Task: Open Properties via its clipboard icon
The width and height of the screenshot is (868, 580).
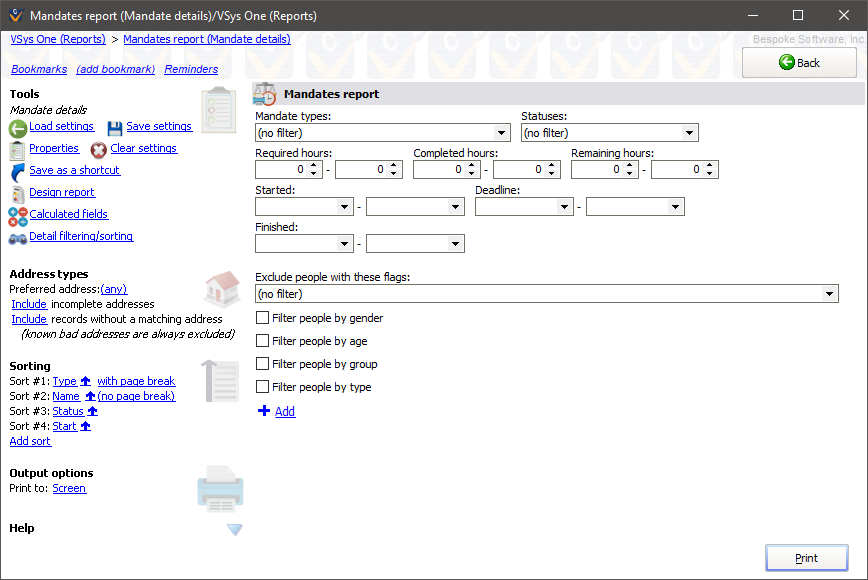Action: pyautogui.click(x=15, y=148)
